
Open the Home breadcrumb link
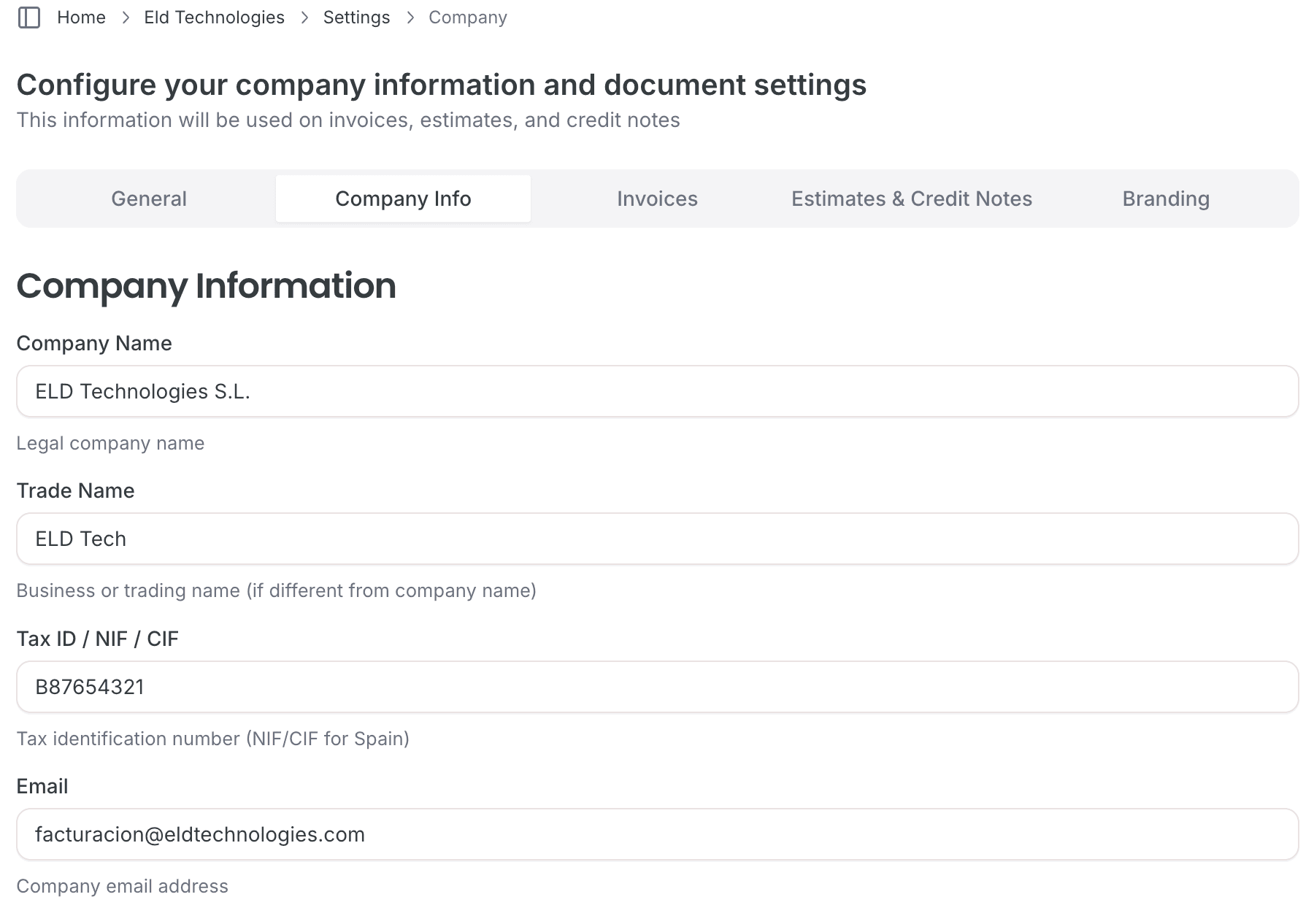(x=81, y=17)
